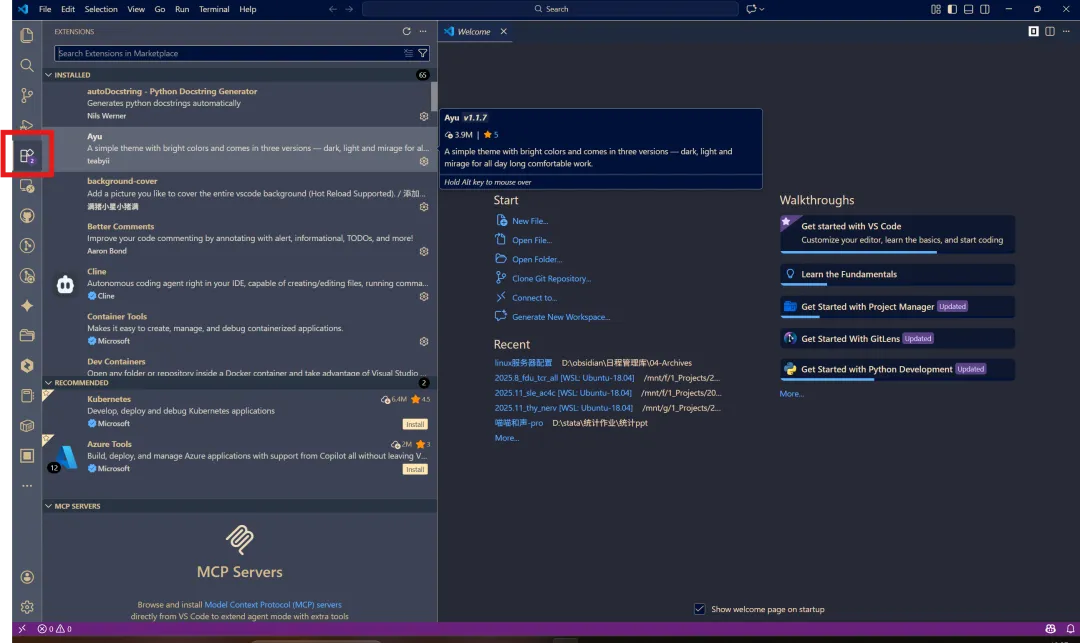Click the Open Folder... link

point(537,260)
